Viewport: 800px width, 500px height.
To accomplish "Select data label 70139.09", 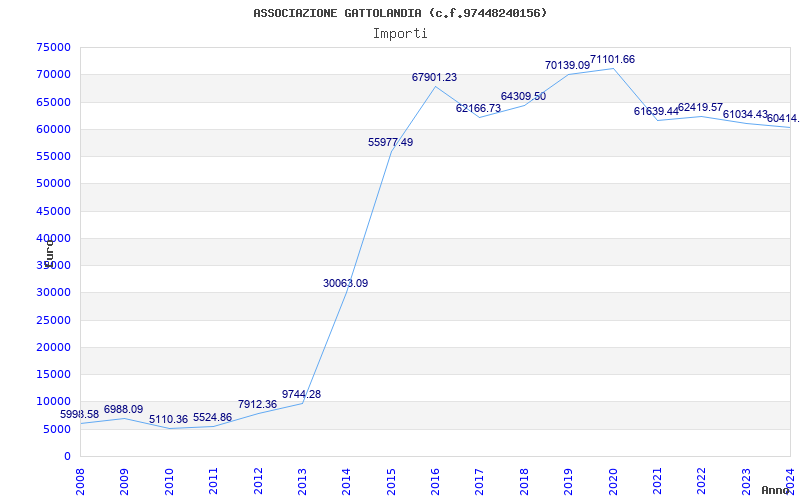I will [567, 65].
